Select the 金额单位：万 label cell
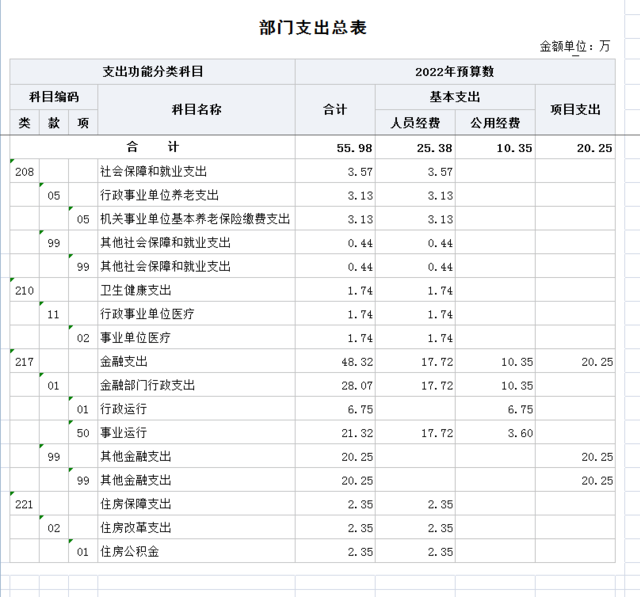Screen dimensions: 640x597 (x=575, y=46)
